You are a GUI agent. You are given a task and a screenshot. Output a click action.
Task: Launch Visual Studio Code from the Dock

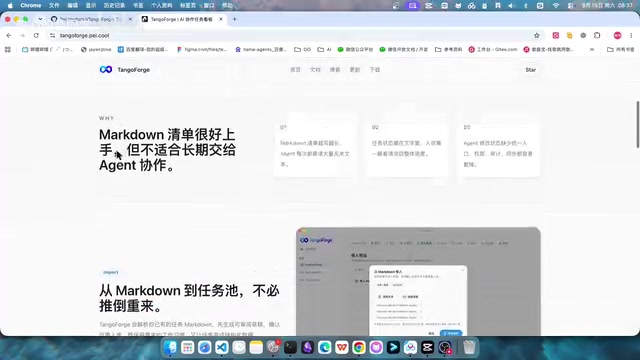tap(222, 347)
